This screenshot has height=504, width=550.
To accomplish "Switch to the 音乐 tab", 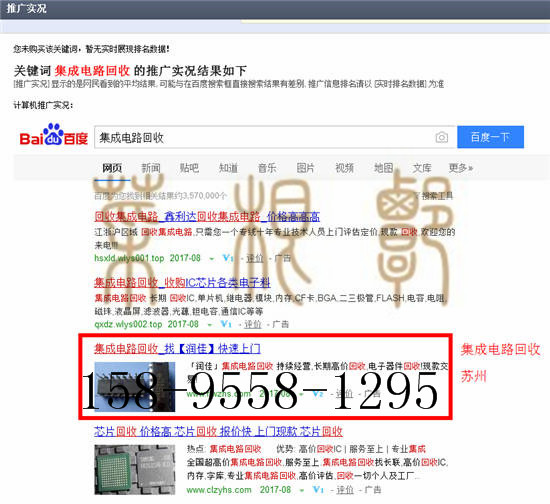I will point(267,168).
